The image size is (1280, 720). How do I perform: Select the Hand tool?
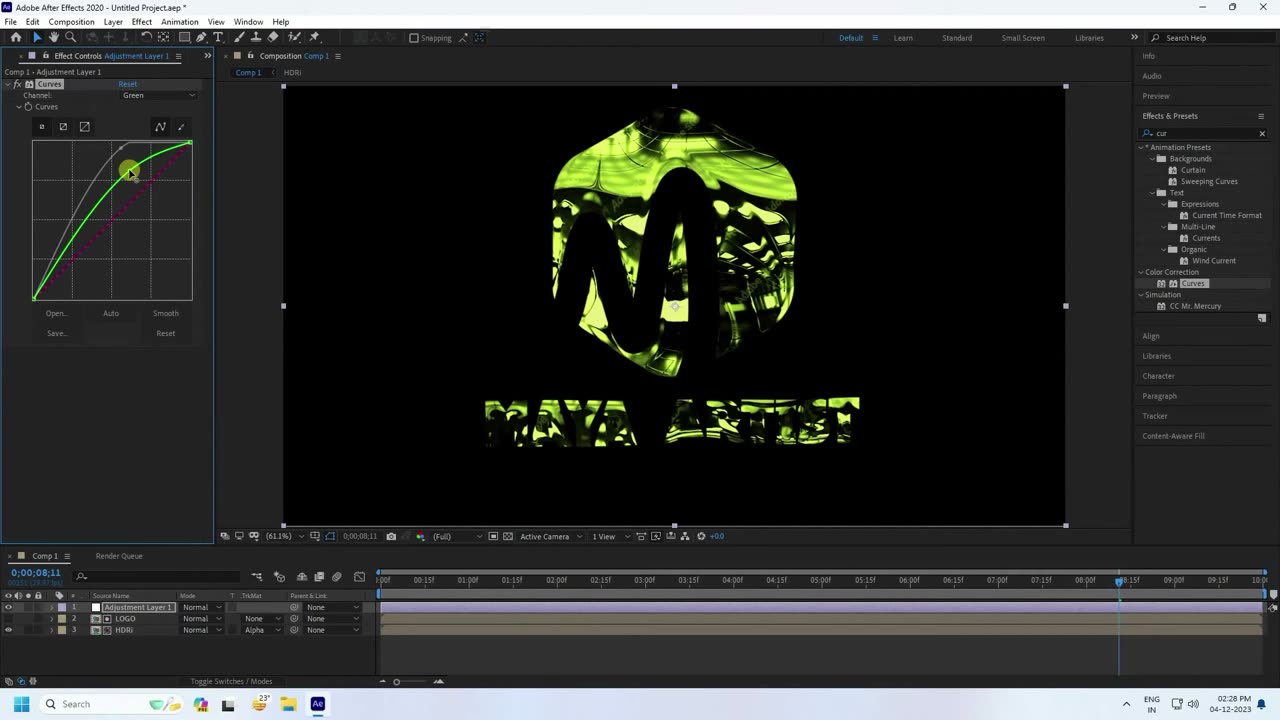click(54, 38)
